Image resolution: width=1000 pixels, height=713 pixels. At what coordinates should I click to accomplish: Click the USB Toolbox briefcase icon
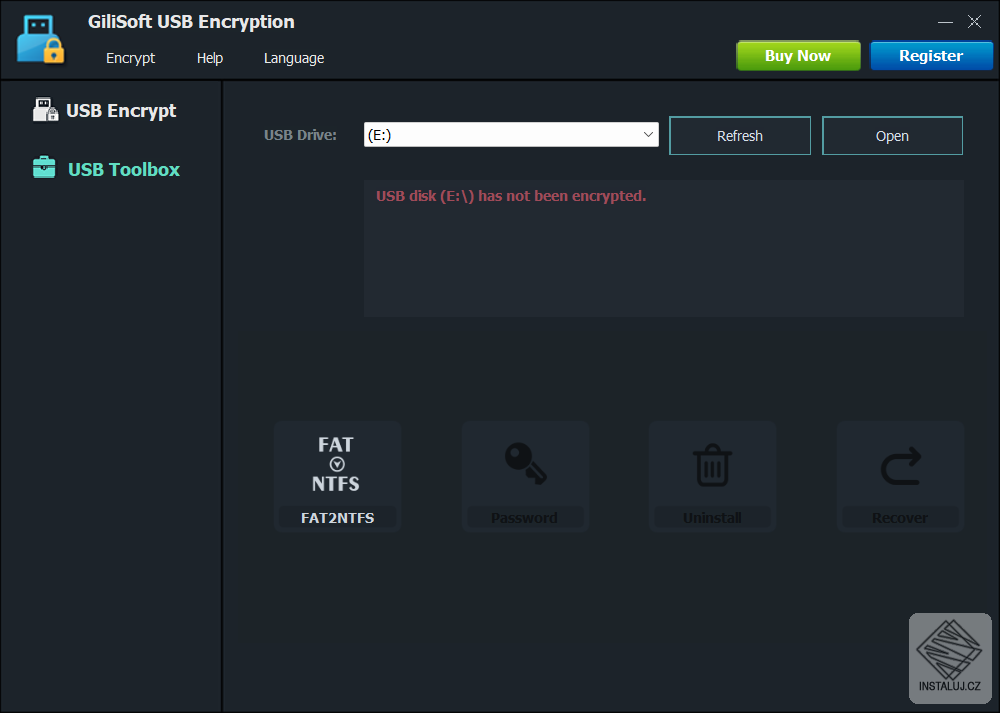pos(44,168)
